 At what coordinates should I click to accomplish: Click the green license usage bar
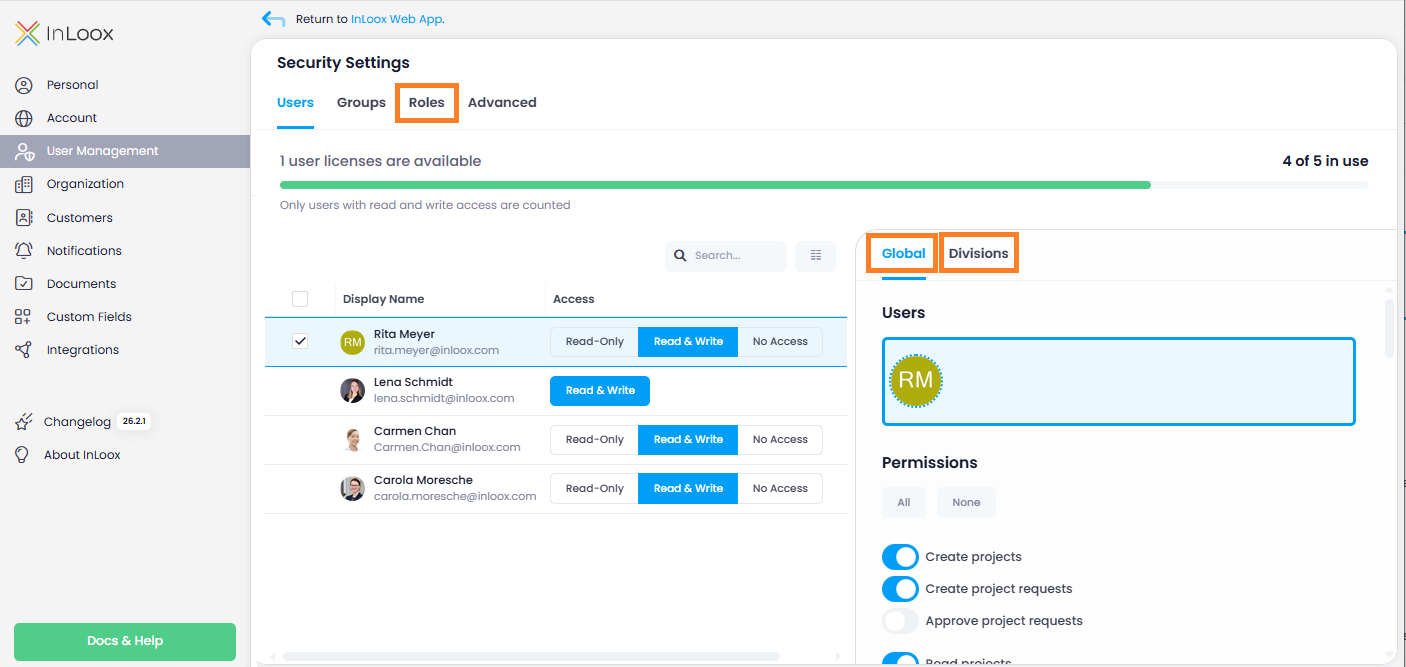(x=715, y=185)
